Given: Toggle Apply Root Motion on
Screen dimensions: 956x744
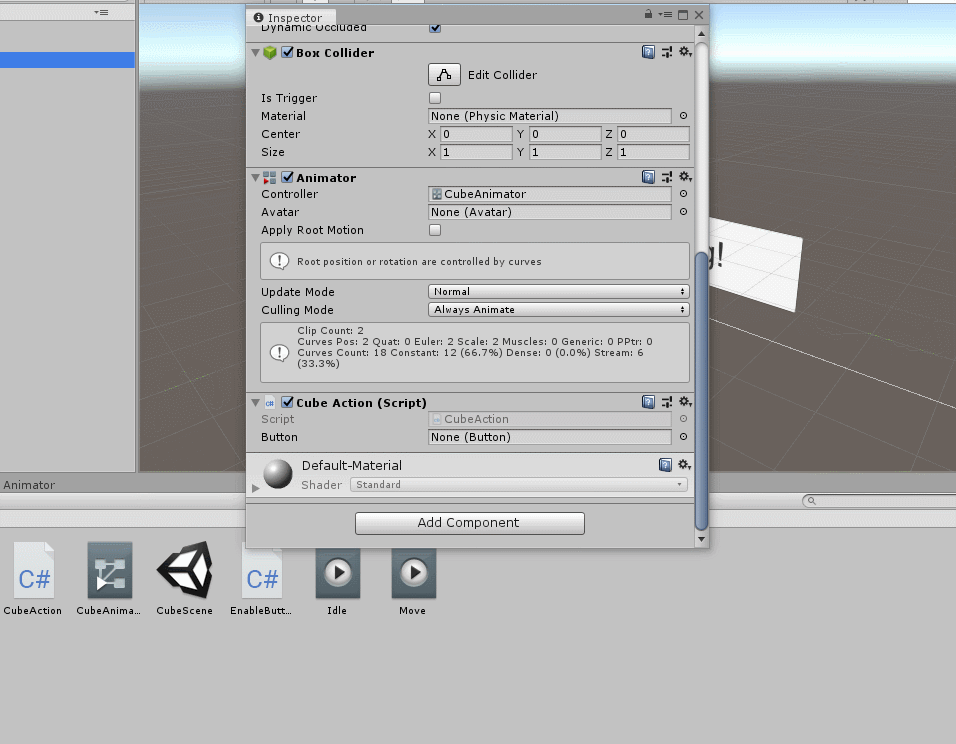Looking at the screenshot, I should coord(435,230).
